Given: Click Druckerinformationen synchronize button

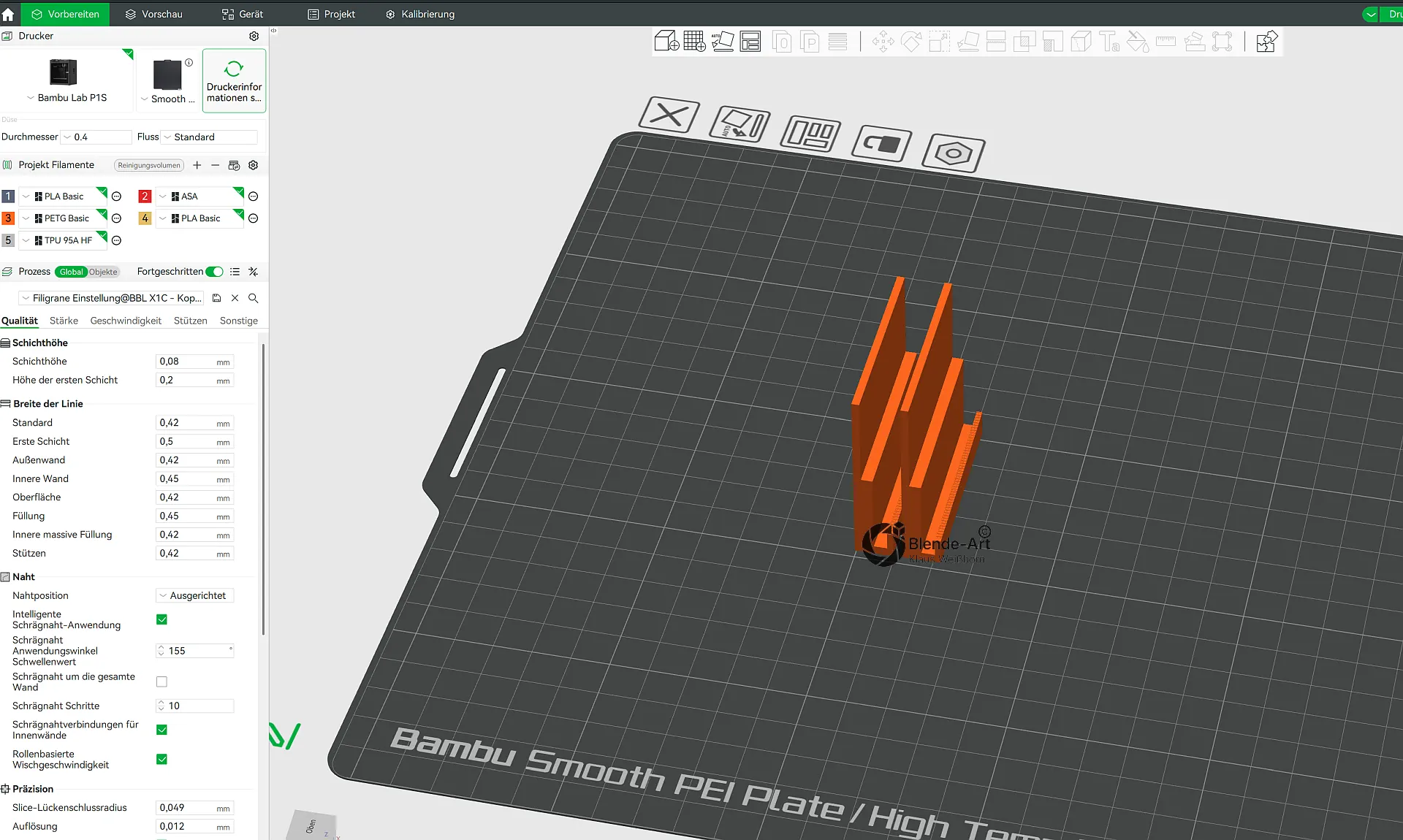Looking at the screenshot, I should click(x=234, y=81).
